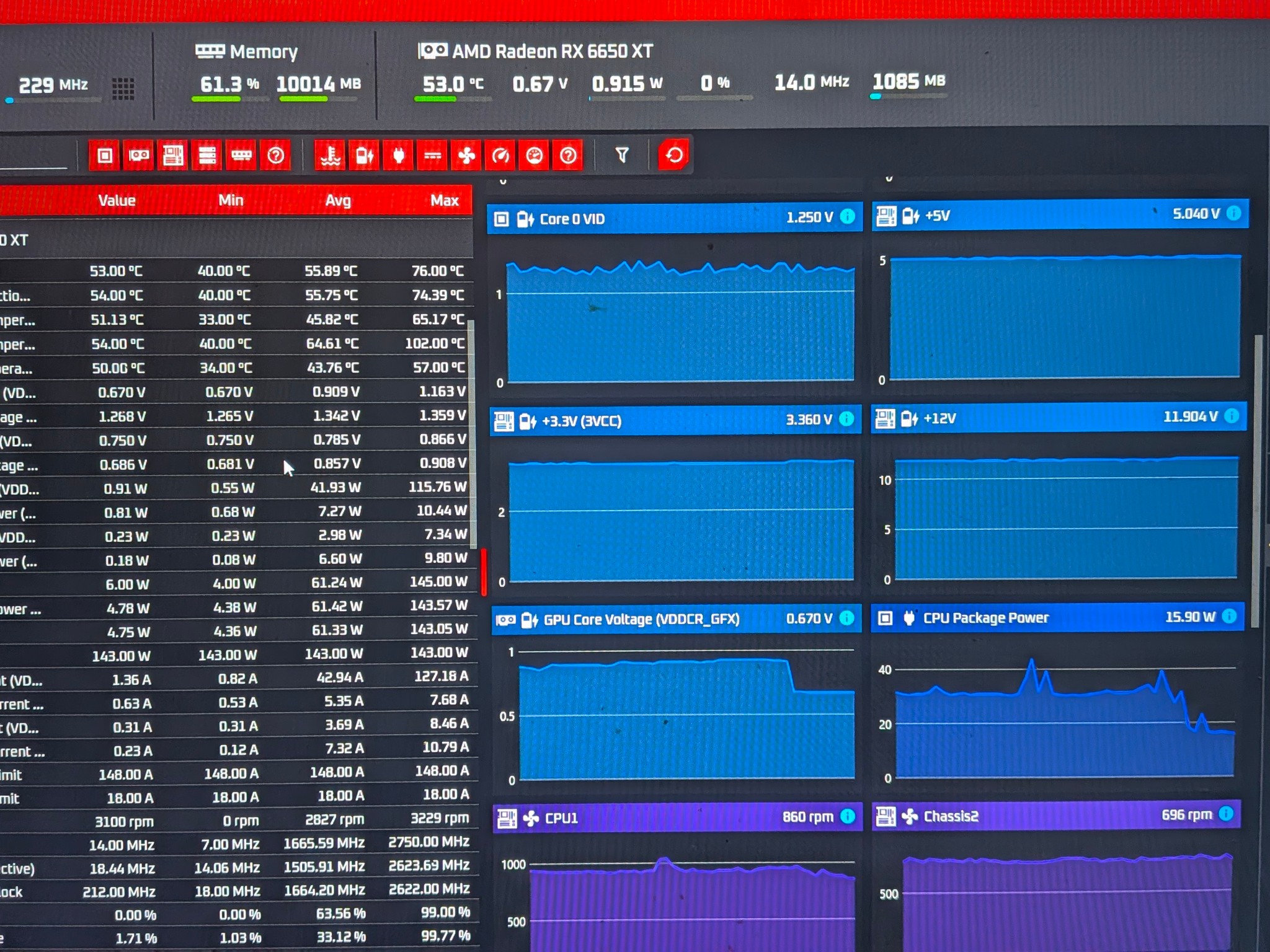
Task: Select the speedometer clock filter icon
Action: [x=500, y=155]
